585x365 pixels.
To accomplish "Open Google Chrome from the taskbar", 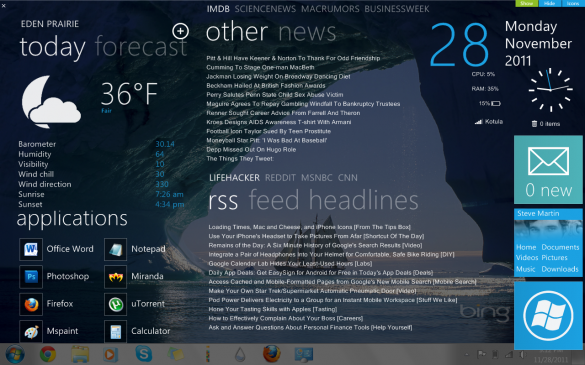I will pos(48,354).
